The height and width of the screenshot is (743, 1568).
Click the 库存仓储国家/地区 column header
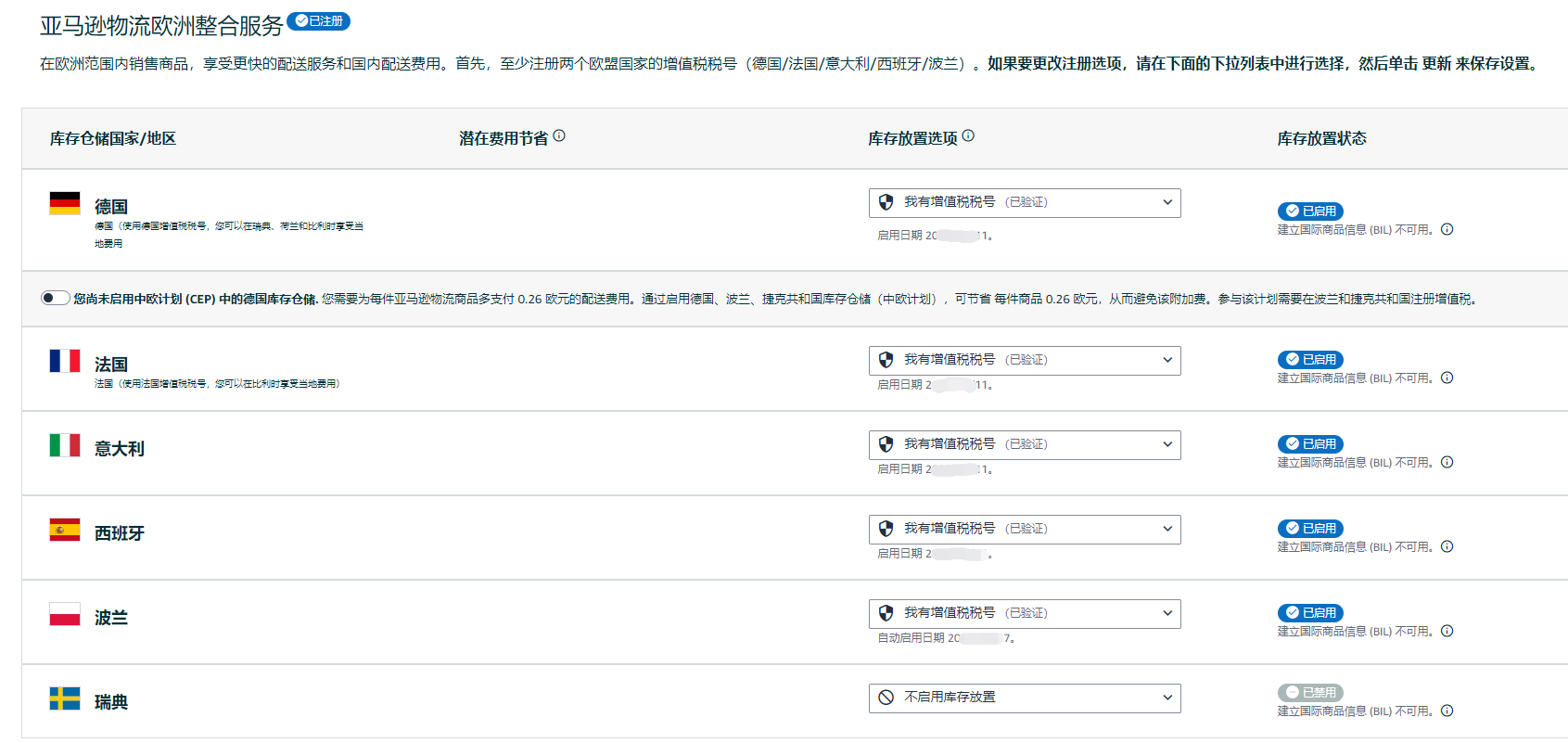(x=113, y=139)
